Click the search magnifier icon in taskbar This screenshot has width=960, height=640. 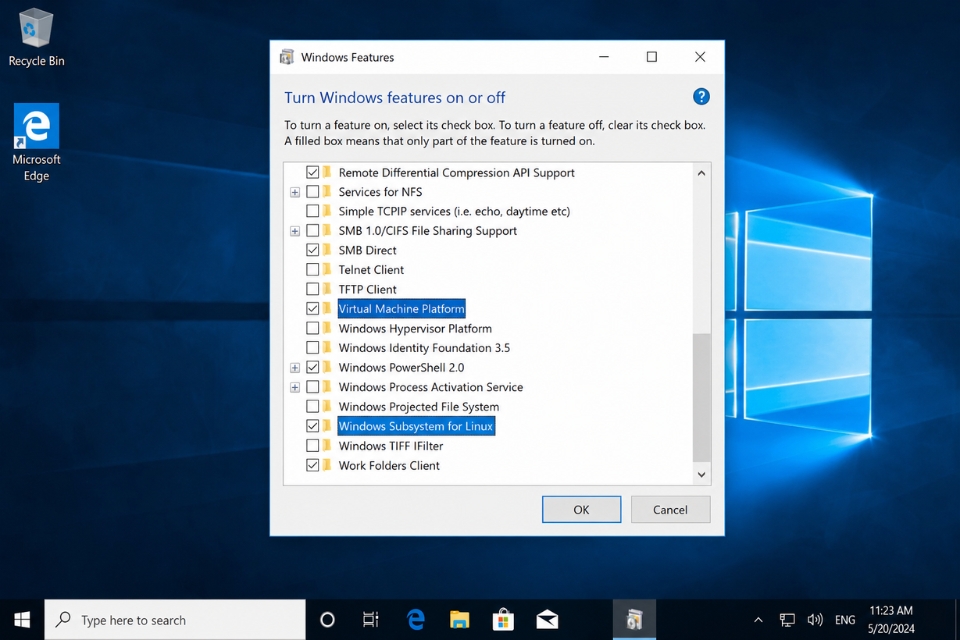coord(63,620)
